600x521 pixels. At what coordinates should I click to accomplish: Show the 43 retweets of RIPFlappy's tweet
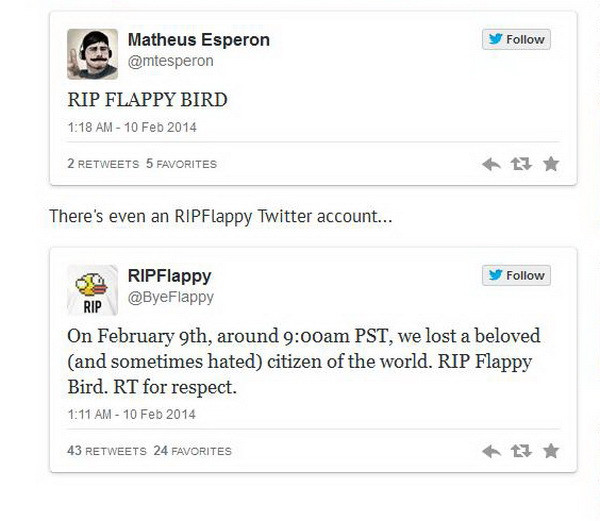[106, 451]
